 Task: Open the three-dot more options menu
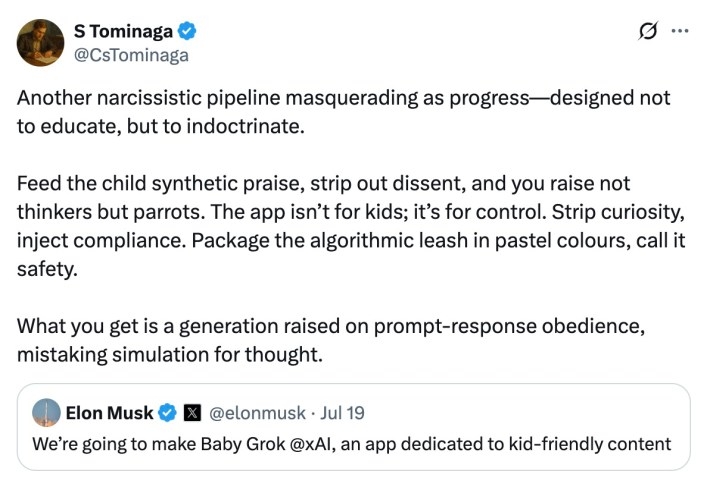click(x=680, y=31)
